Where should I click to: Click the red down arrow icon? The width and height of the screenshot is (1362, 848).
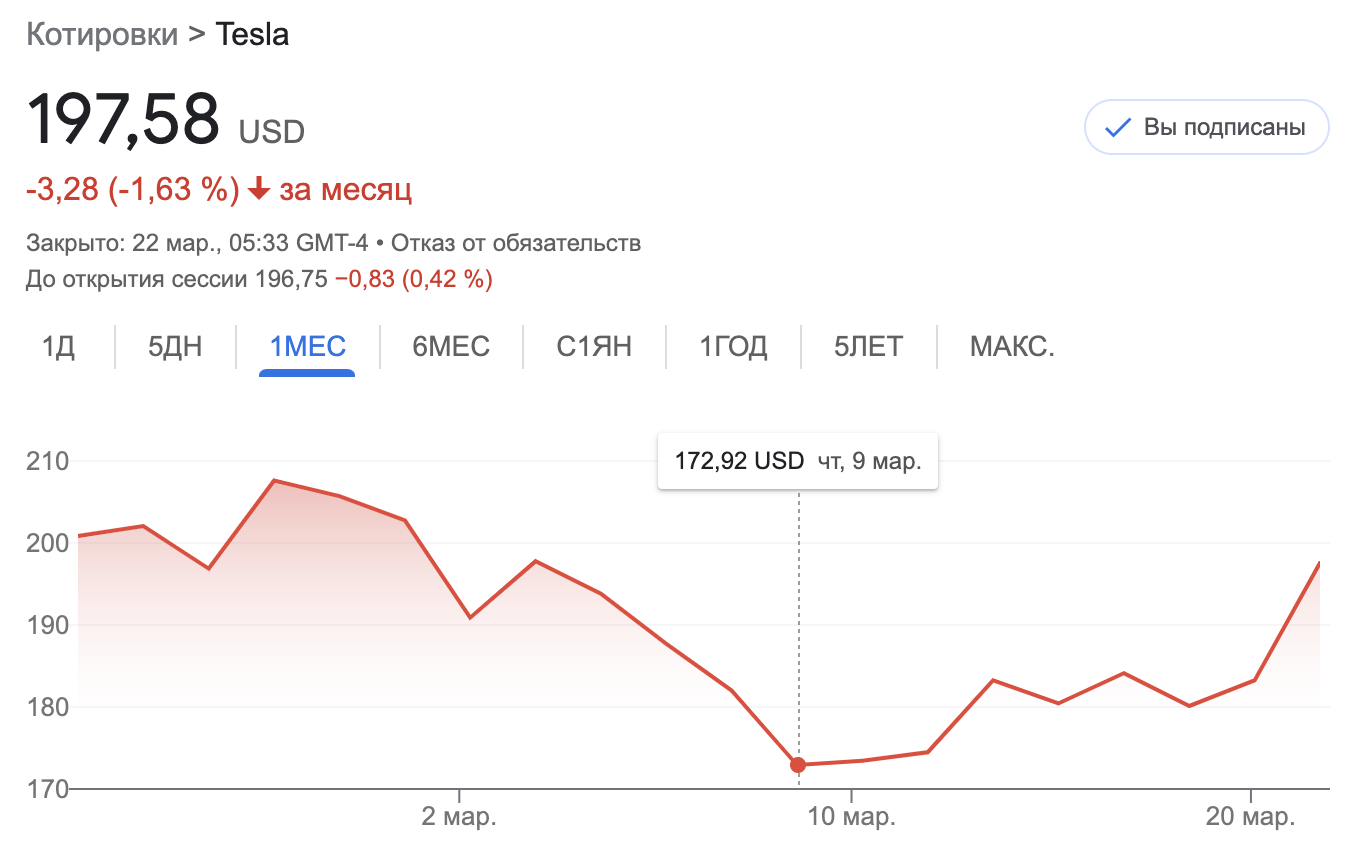(259, 189)
